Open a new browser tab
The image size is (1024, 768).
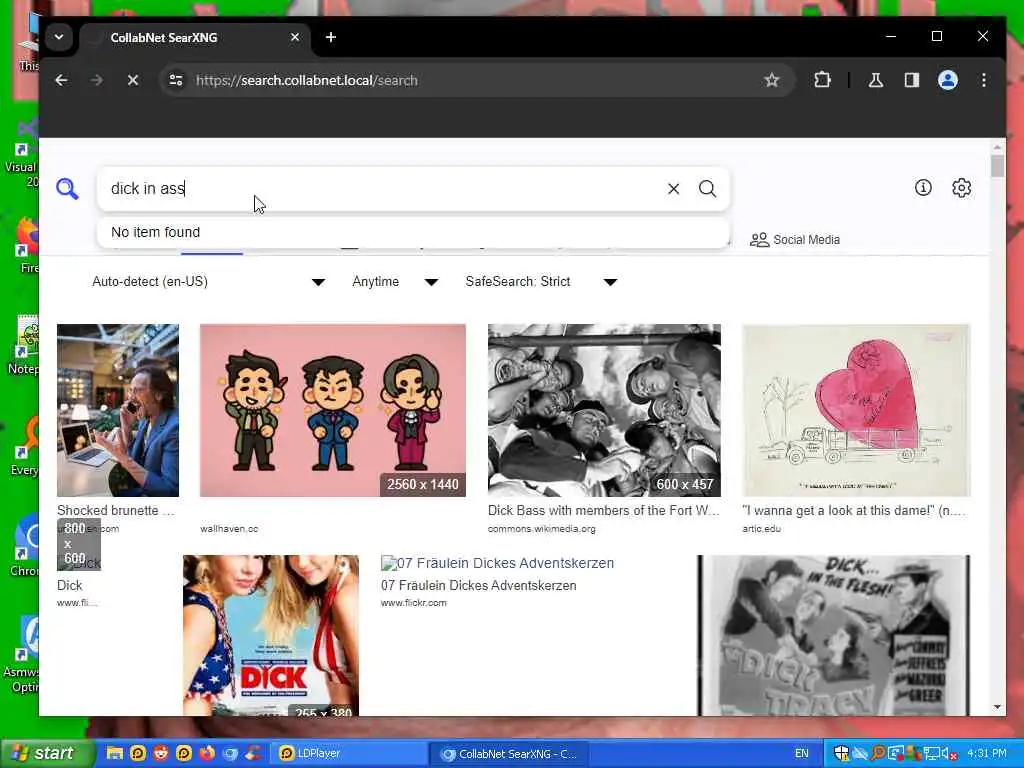pos(331,37)
